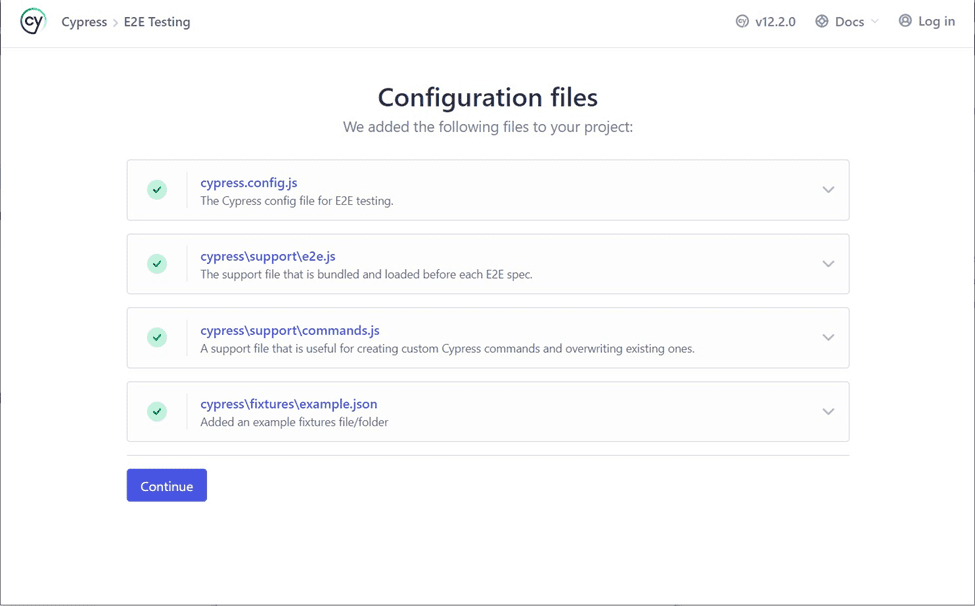Click the green checkmark beside cypress.config.js

click(x=157, y=190)
